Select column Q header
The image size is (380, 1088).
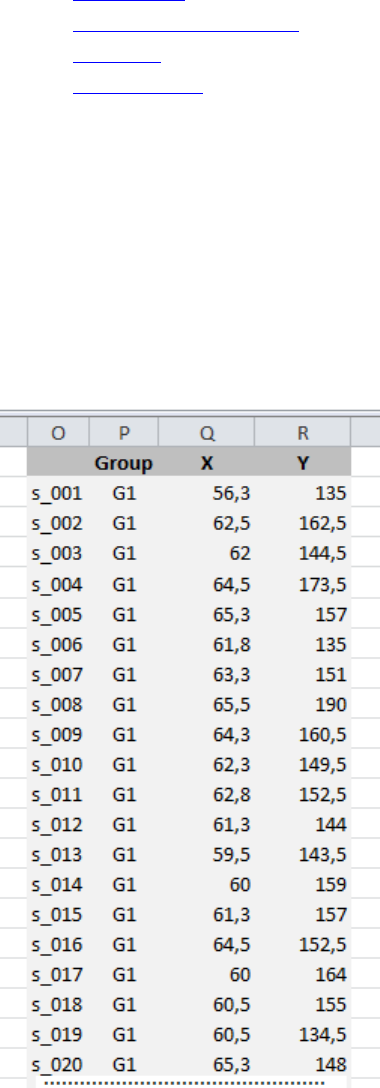coord(207,433)
